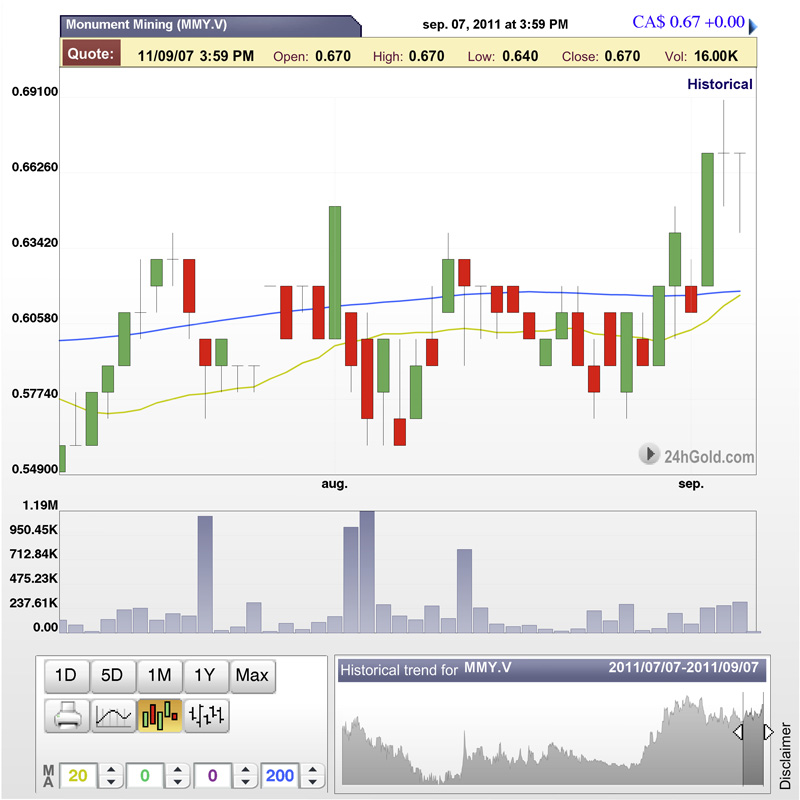Print the chart with the printer icon
This screenshot has width=800, height=800.
(67, 715)
